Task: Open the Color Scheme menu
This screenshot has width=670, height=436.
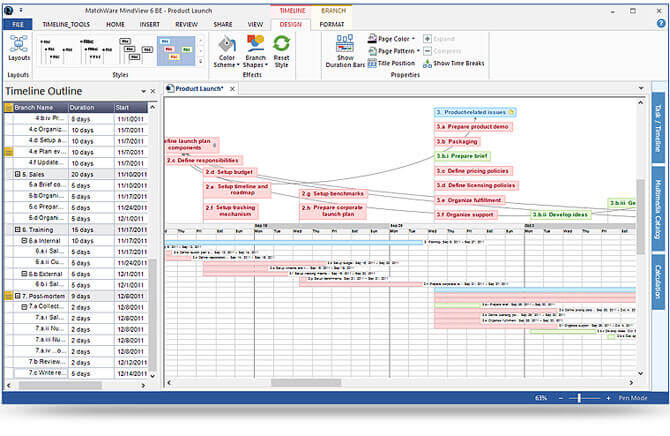Action: coord(226,52)
